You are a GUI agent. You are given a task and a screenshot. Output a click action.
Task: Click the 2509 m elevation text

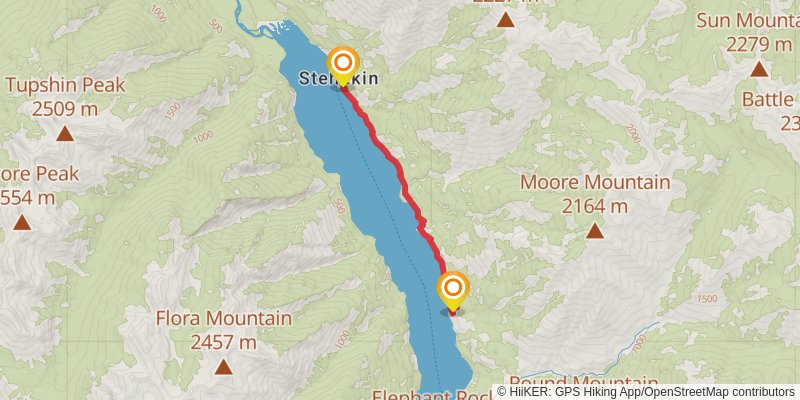click(65, 109)
